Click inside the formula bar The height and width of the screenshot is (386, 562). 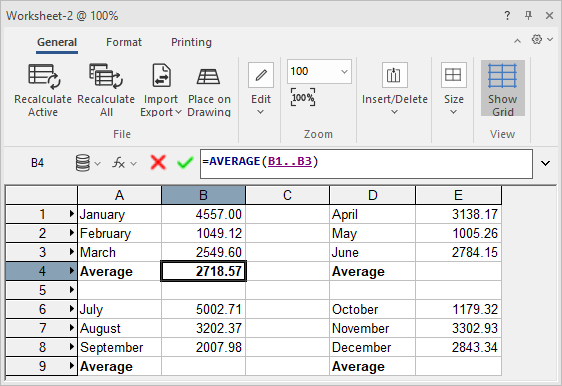pos(366,164)
